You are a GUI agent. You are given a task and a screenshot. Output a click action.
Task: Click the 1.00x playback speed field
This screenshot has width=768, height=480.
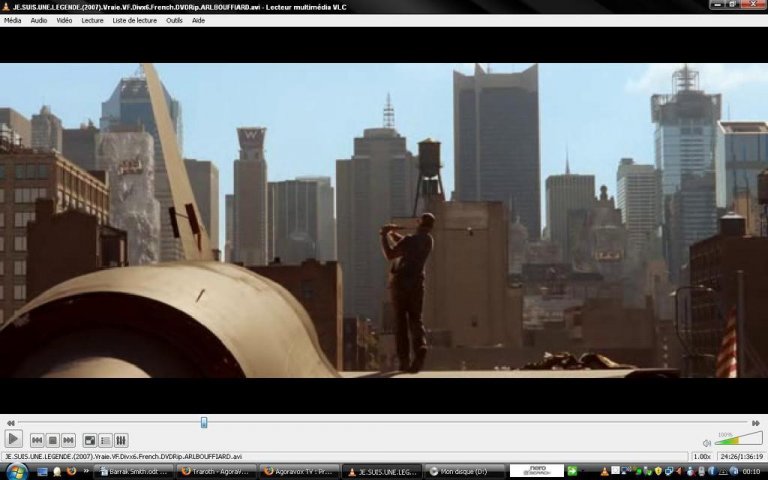702,456
